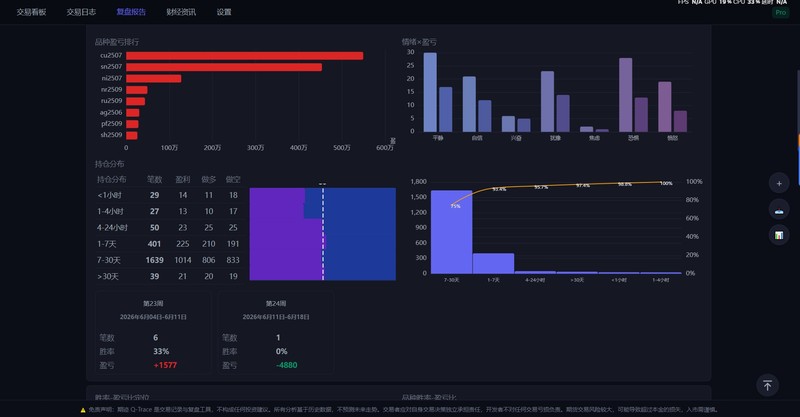Go to the 设置 menu

[x=224, y=12]
